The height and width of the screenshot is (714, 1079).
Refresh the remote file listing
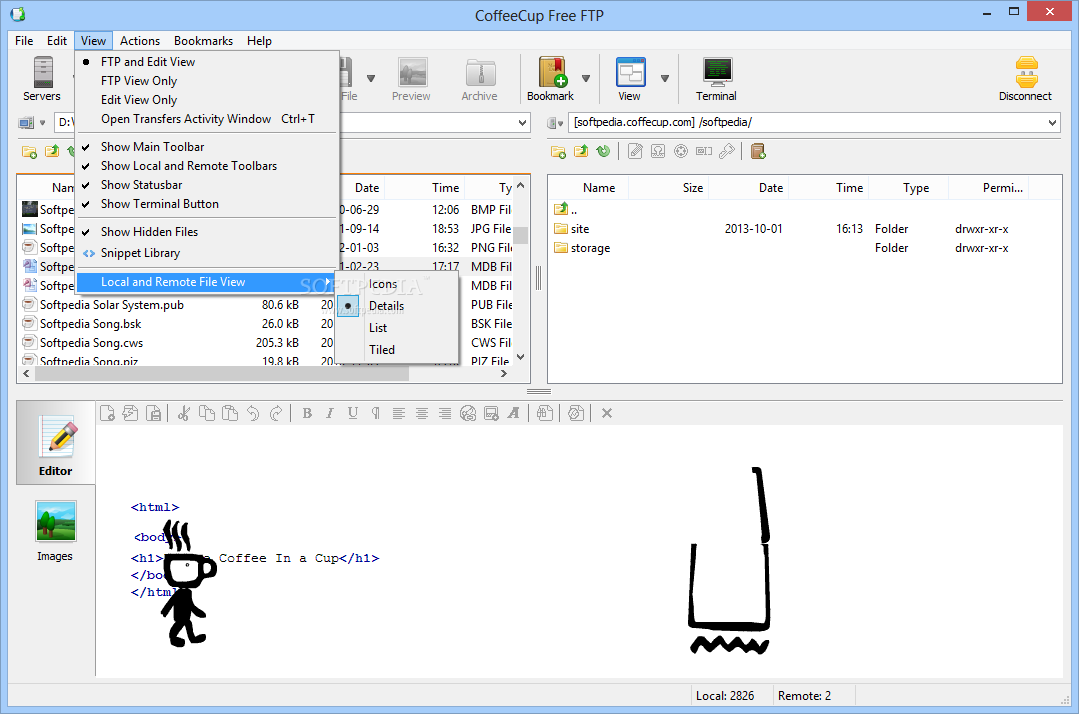(x=603, y=151)
